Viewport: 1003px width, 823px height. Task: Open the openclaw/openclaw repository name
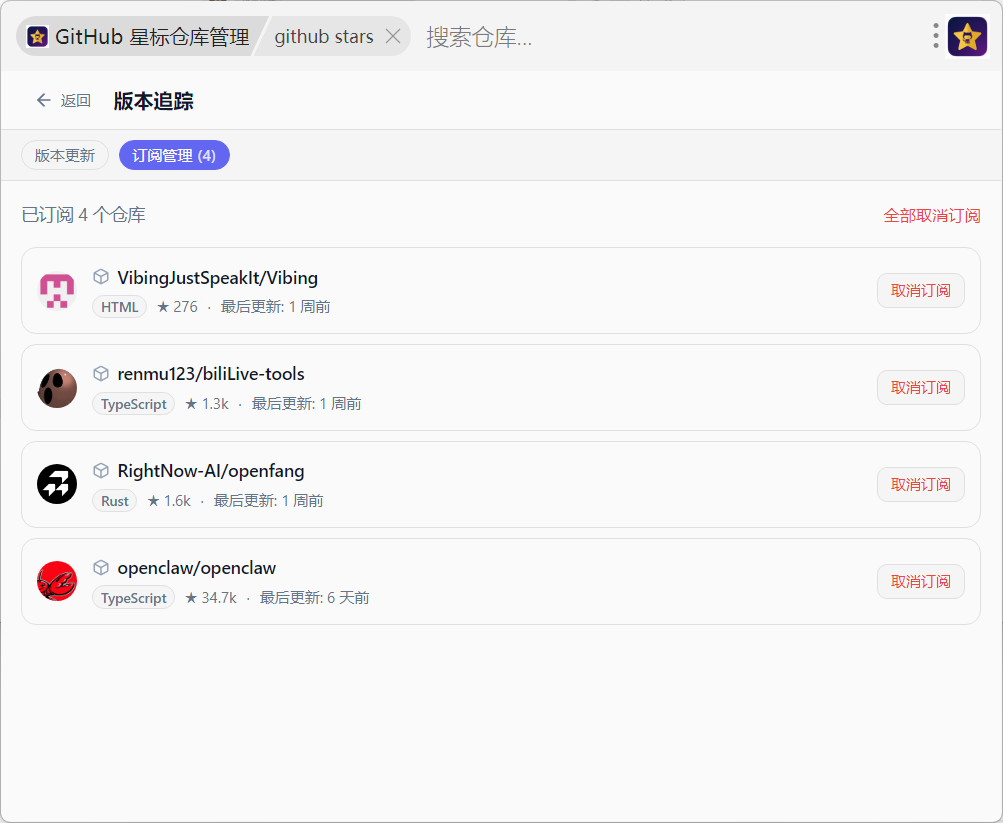197,568
